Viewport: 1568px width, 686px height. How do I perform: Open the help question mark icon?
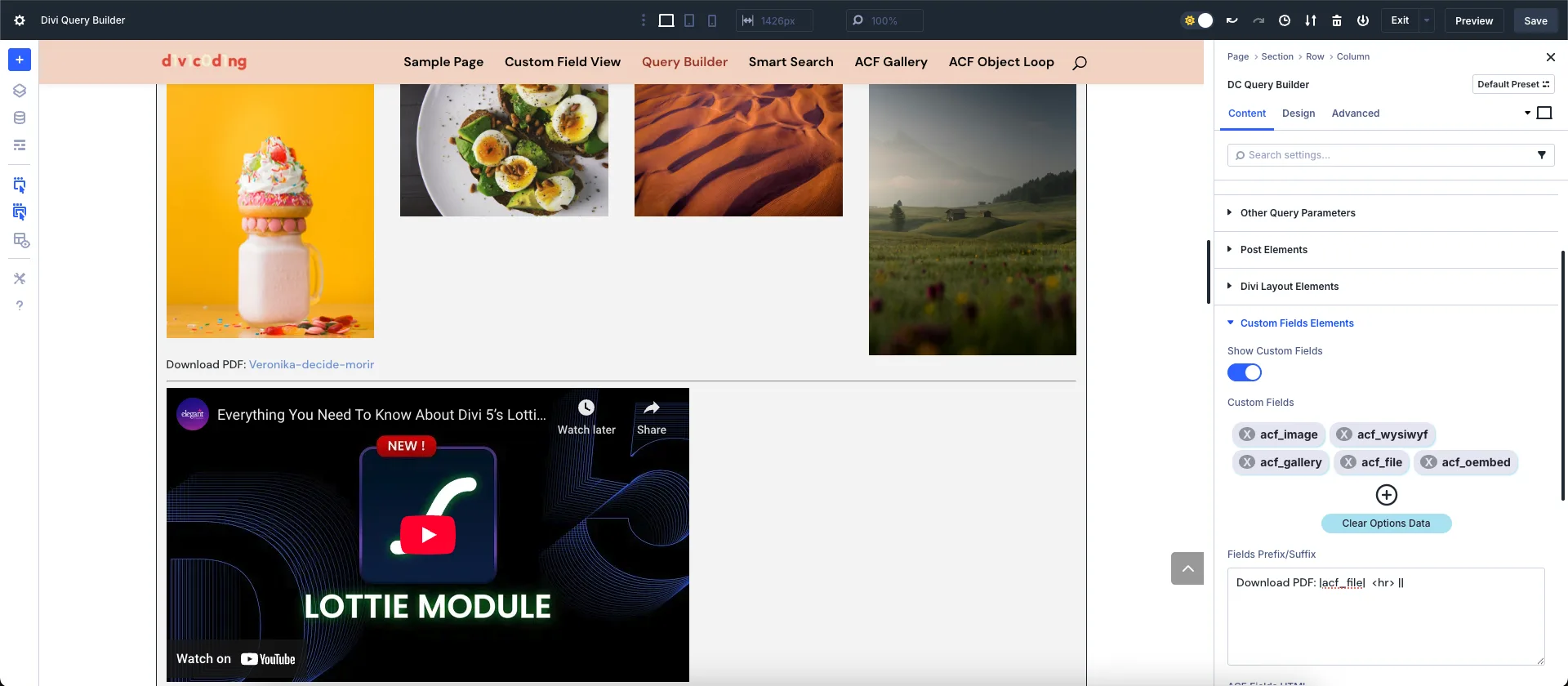pyautogui.click(x=20, y=305)
